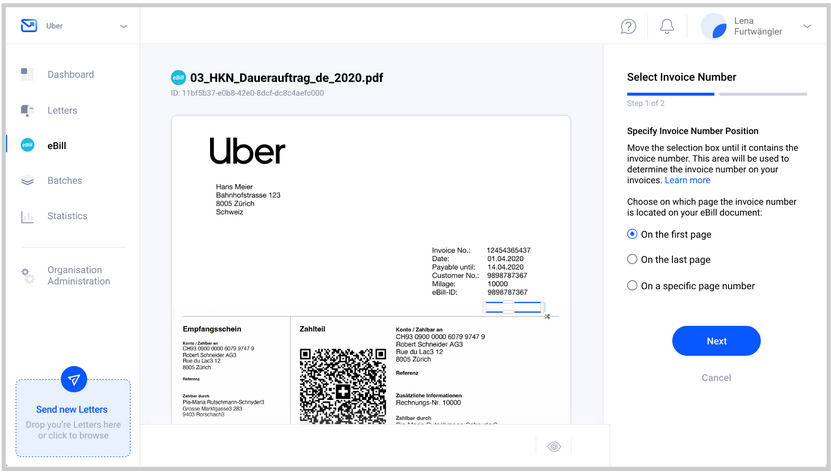
Task: Open the Uber organisation dropdown
Action: pyautogui.click(x=123, y=26)
